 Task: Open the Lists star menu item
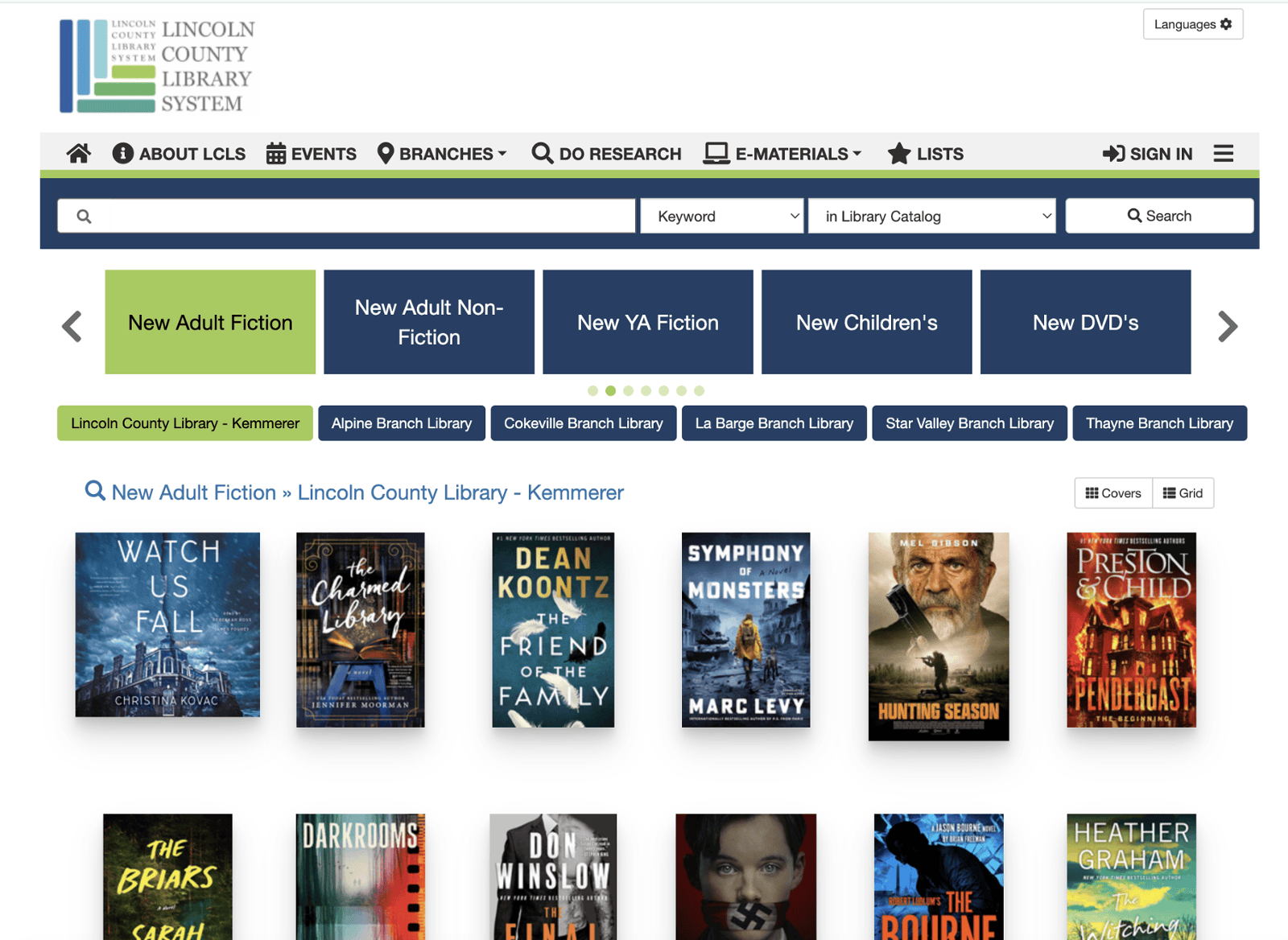tap(925, 153)
